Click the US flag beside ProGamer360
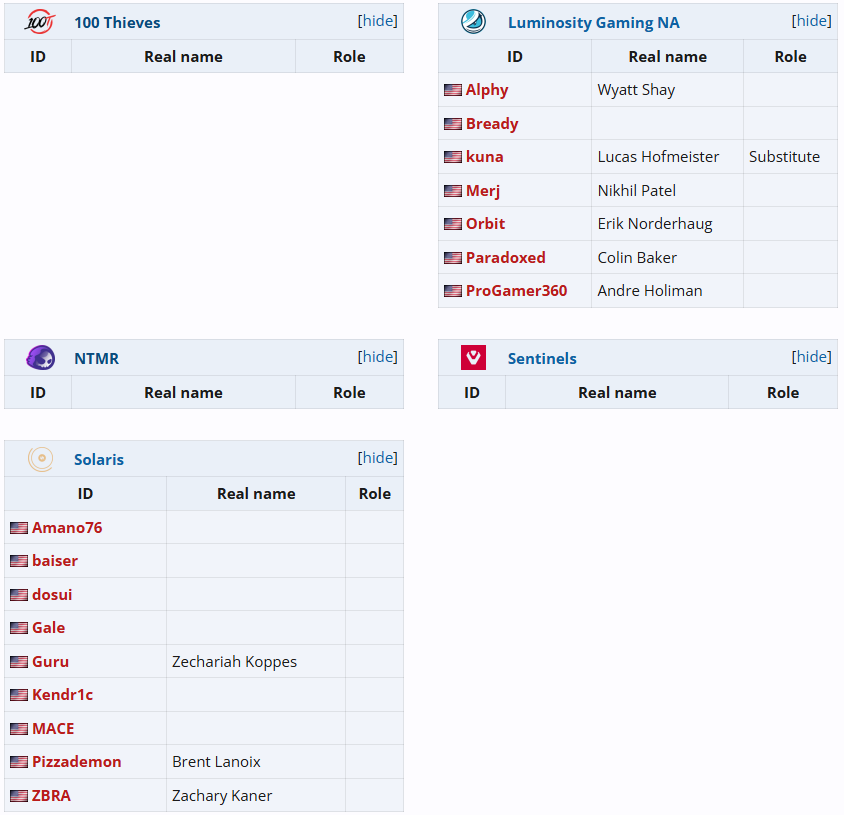 point(453,291)
